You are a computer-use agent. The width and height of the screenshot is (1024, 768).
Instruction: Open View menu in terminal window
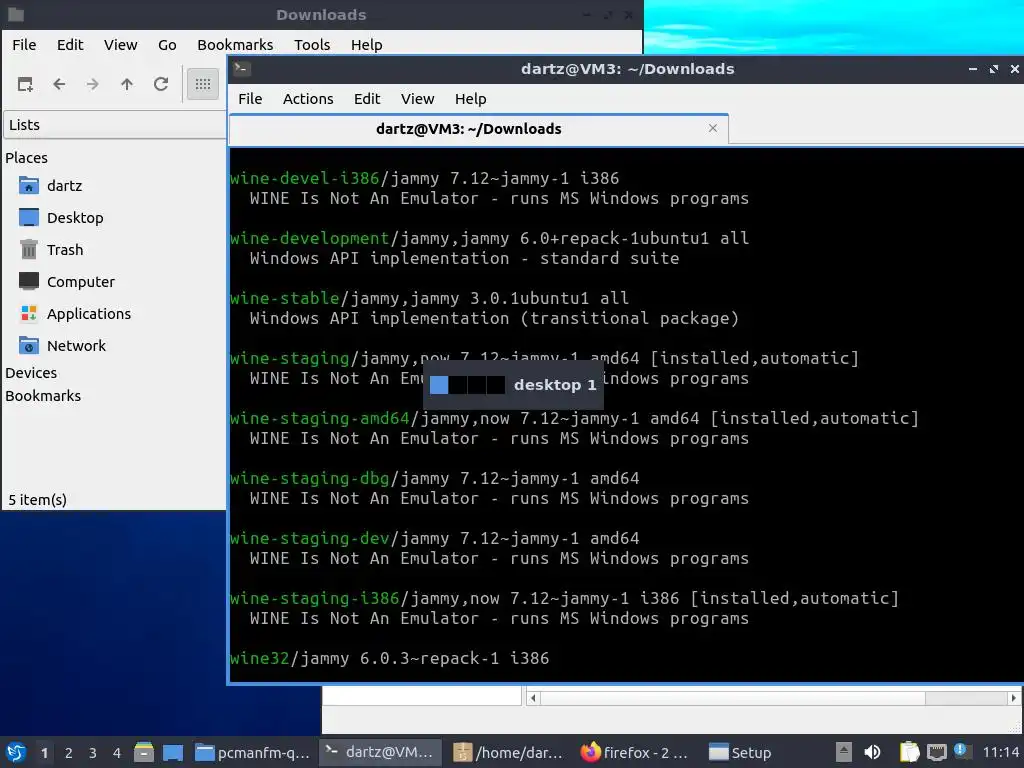tap(417, 99)
